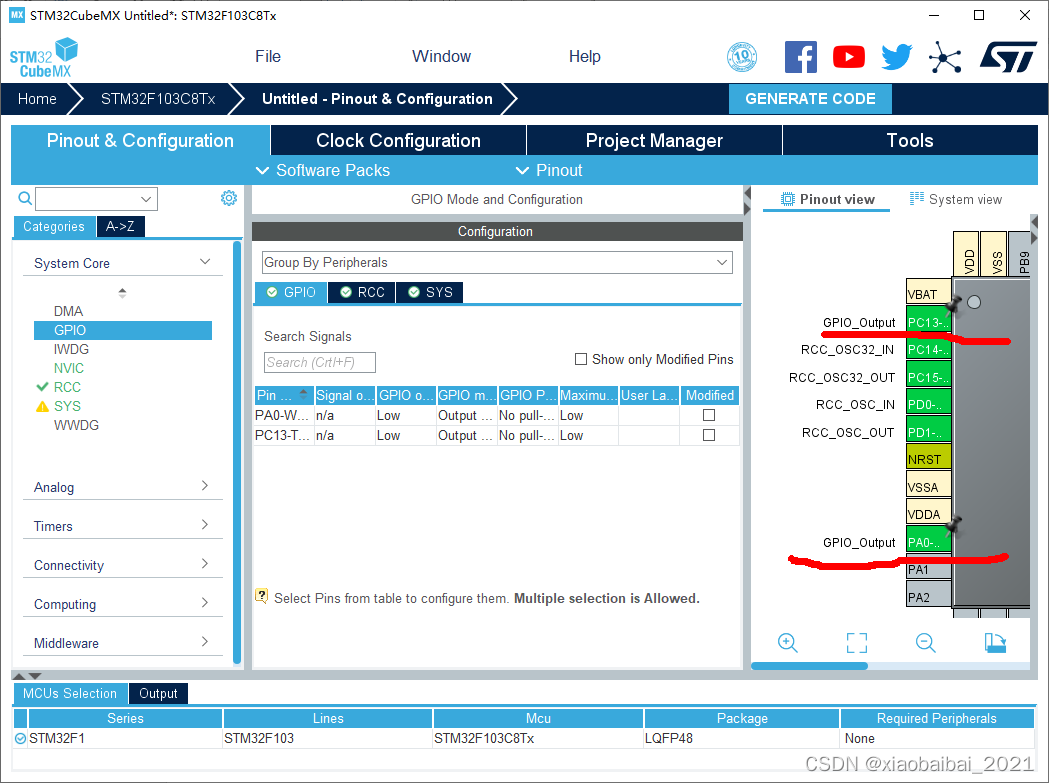Click the categories panel vertical scrollbar

coord(237,452)
